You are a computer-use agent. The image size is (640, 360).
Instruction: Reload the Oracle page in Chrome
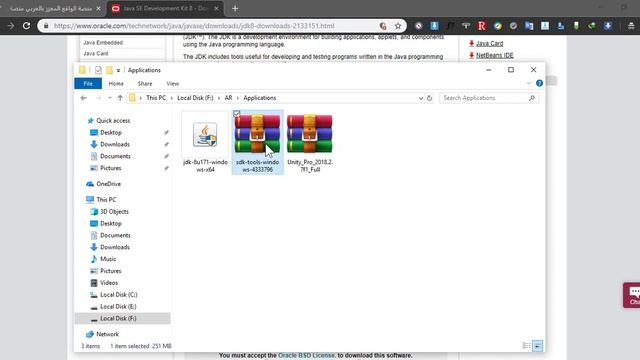click(x=26, y=26)
